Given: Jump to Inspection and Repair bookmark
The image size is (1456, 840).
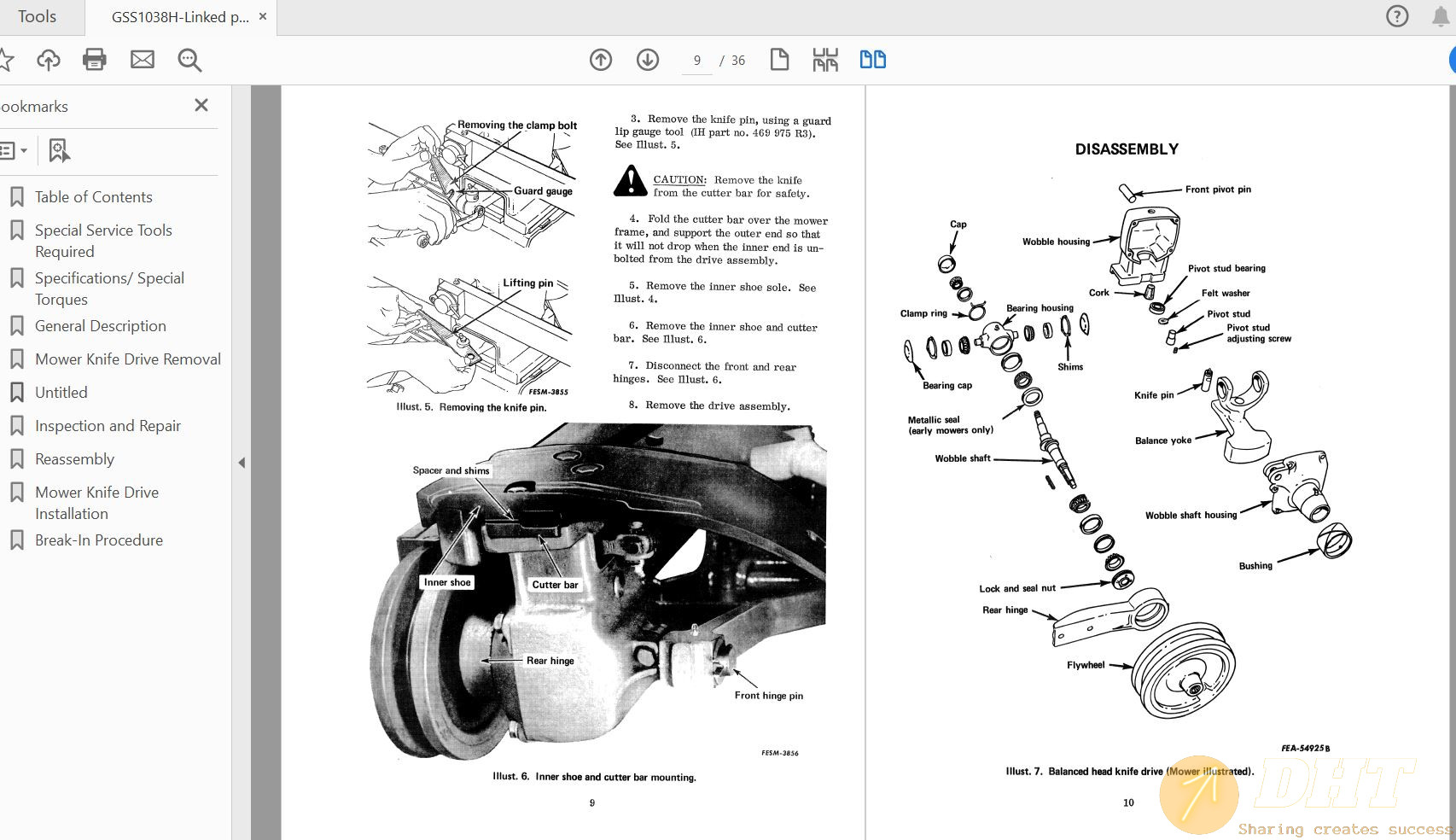Looking at the screenshot, I should pos(108,426).
